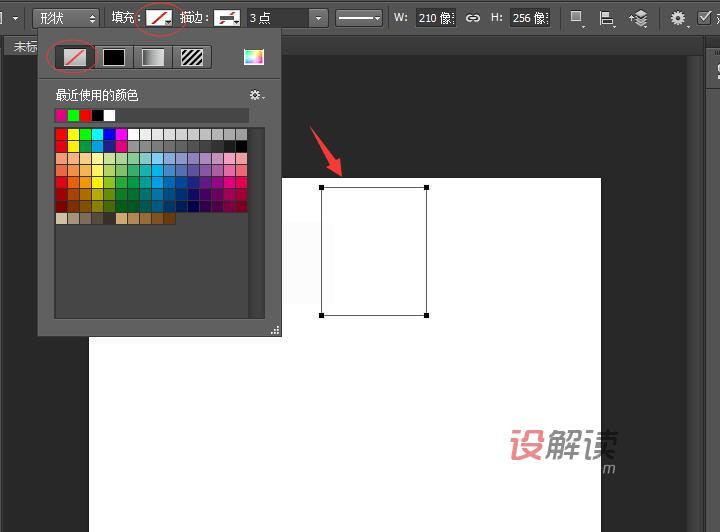Open the path operations icon
This screenshot has width=720, height=532.
pyautogui.click(x=577, y=18)
